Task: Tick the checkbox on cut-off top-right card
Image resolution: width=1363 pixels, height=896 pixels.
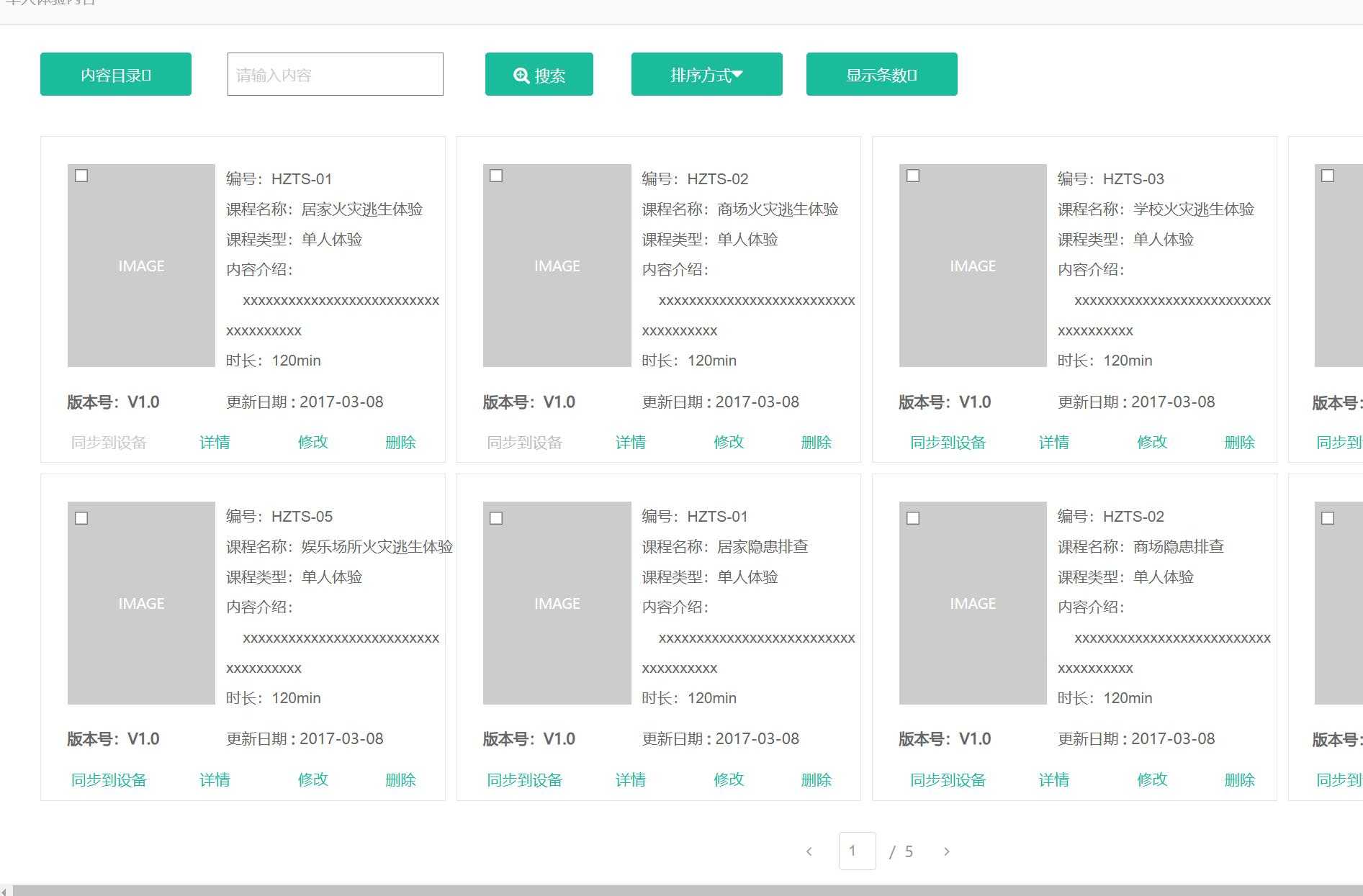Action: 1328,176
